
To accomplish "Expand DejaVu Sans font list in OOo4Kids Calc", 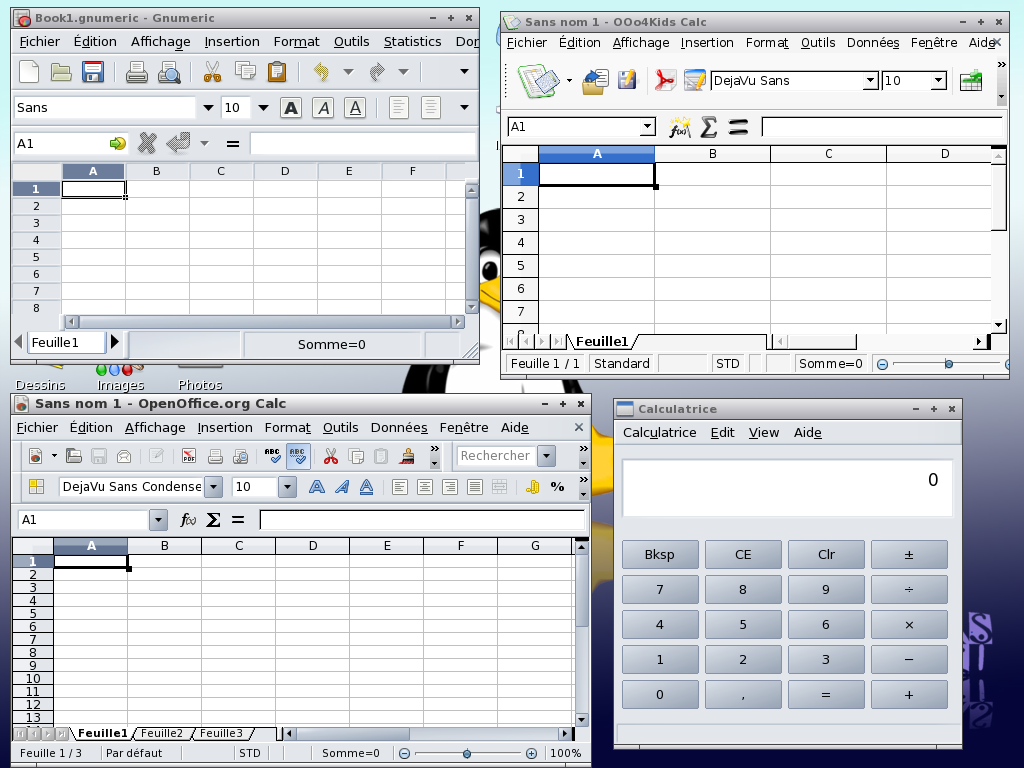I will pyautogui.click(x=870, y=81).
